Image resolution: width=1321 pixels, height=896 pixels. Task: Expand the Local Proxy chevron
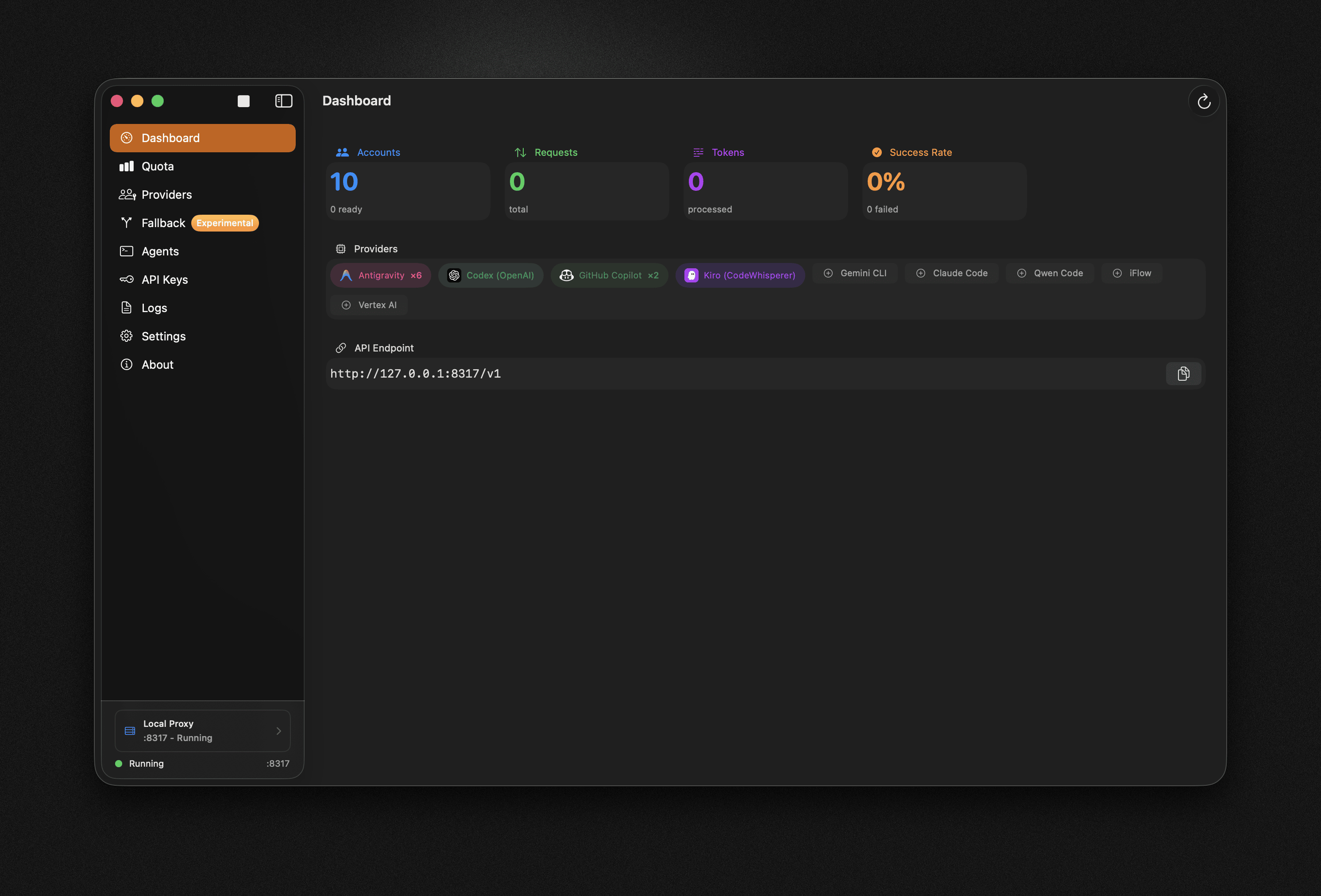point(278,730)
